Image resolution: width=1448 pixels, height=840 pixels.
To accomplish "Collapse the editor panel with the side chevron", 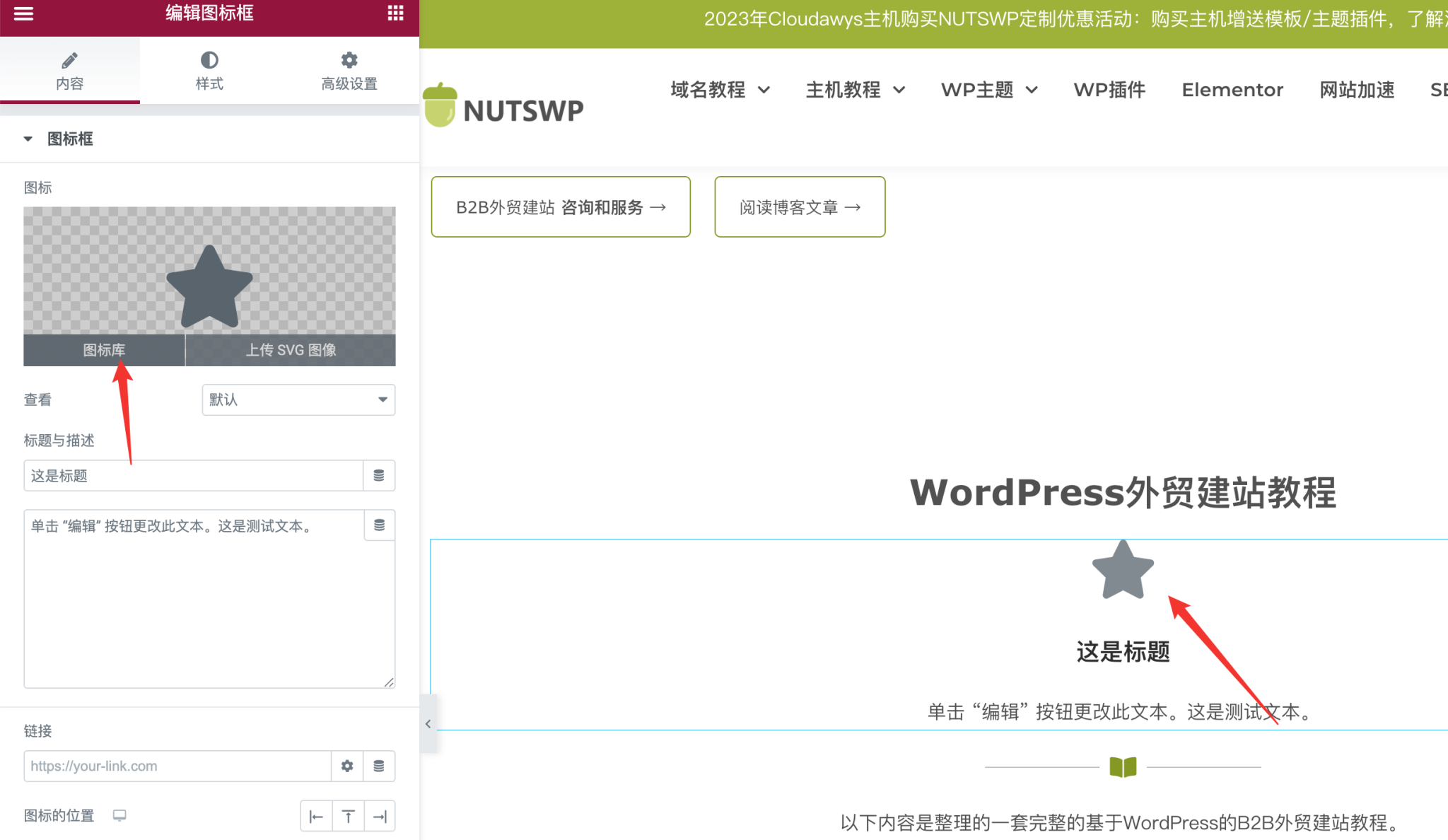I will click(x=428, y=723).
